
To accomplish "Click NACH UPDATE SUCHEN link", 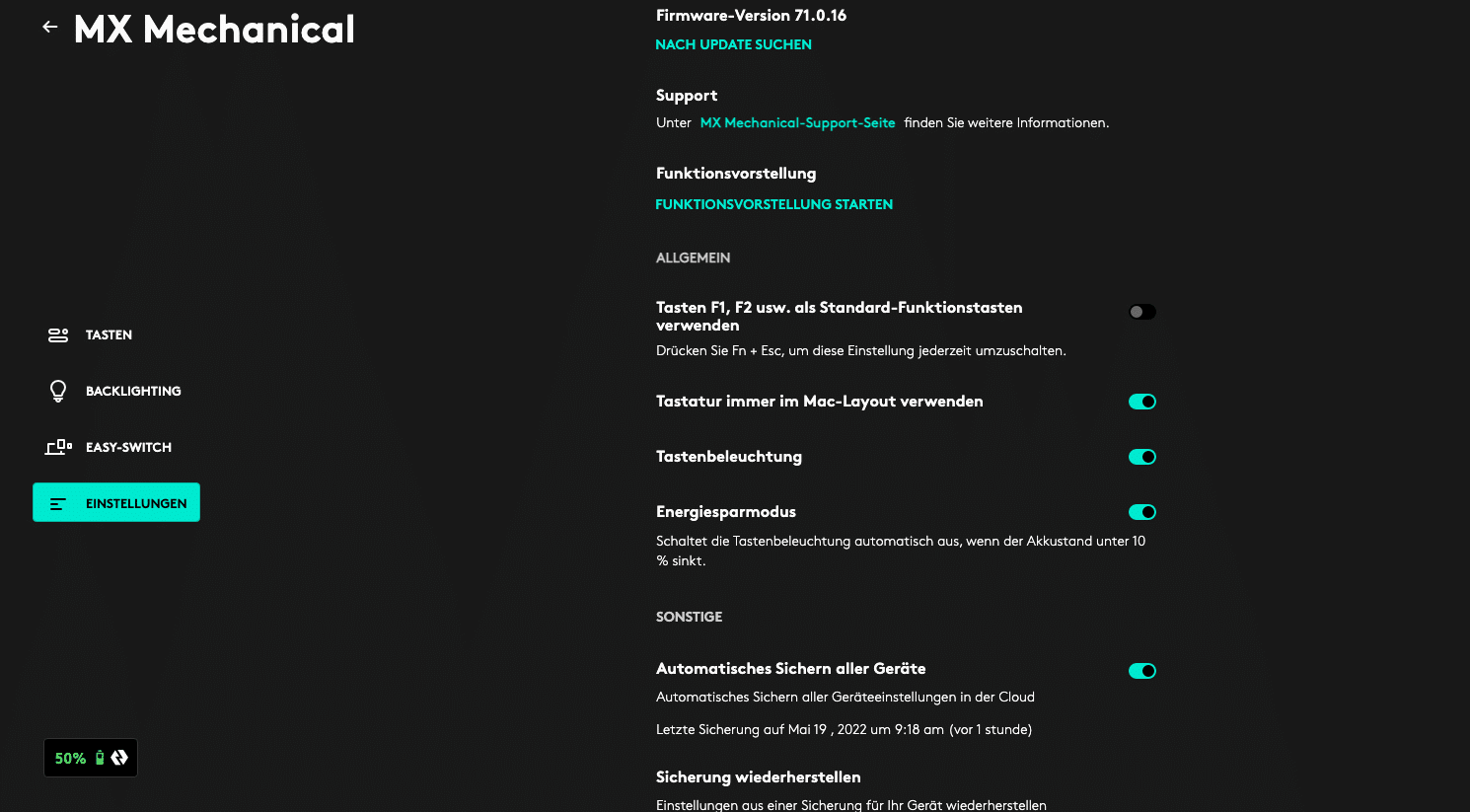I will tap(733, 44).
